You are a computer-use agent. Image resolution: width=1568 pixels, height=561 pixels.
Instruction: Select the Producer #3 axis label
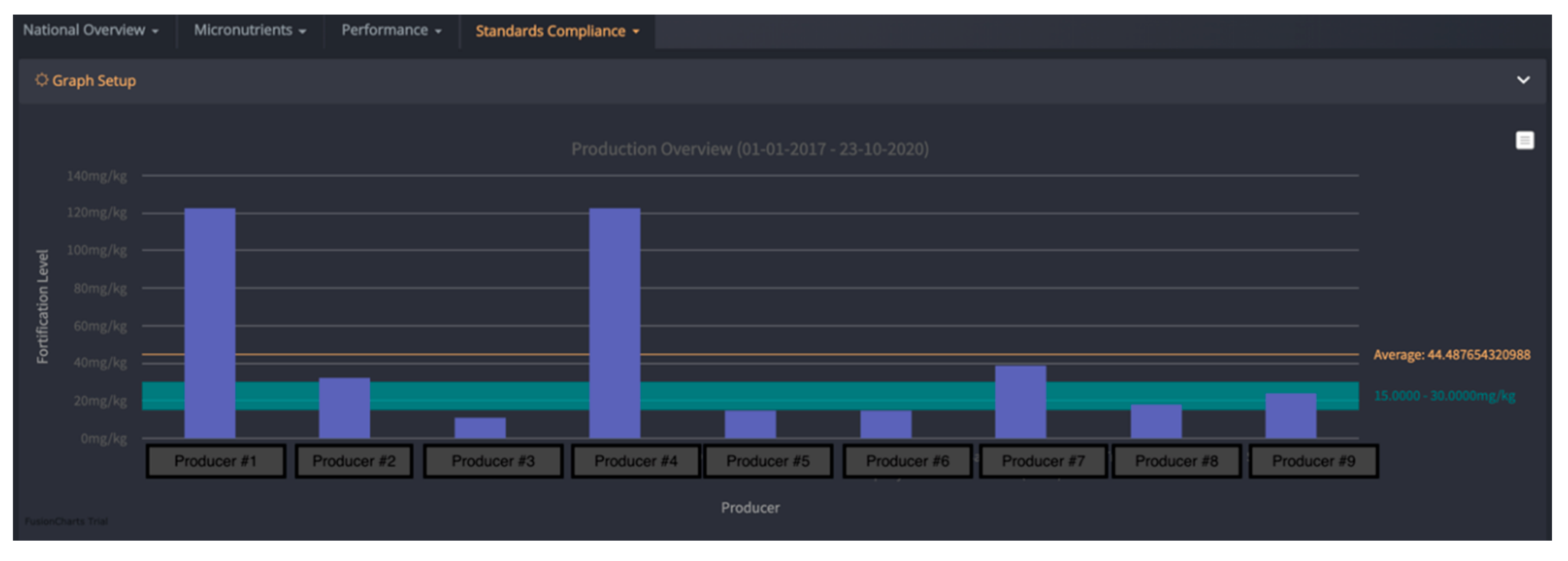click(492, 461)
